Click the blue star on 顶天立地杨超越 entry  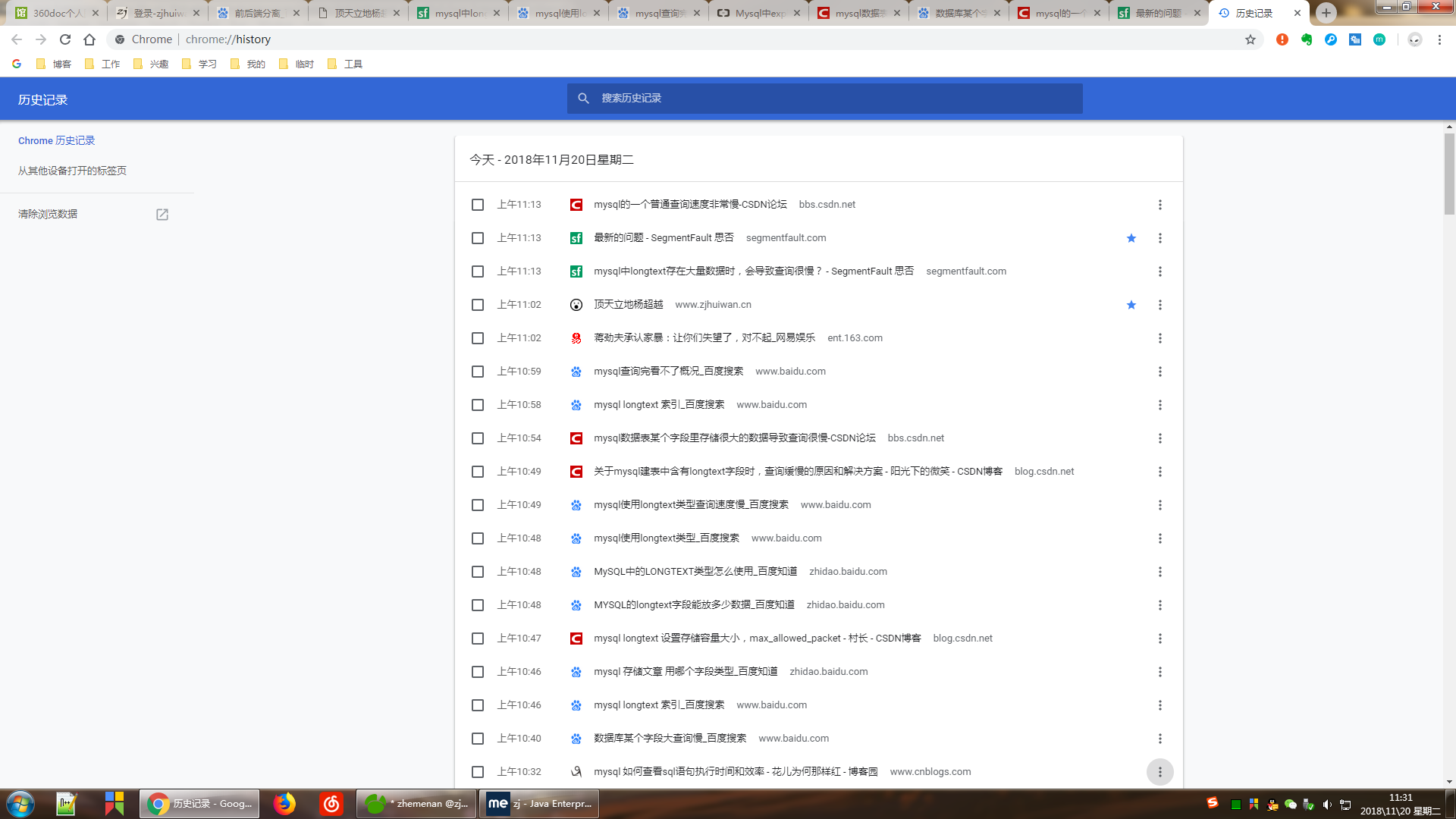[1131, 305]
